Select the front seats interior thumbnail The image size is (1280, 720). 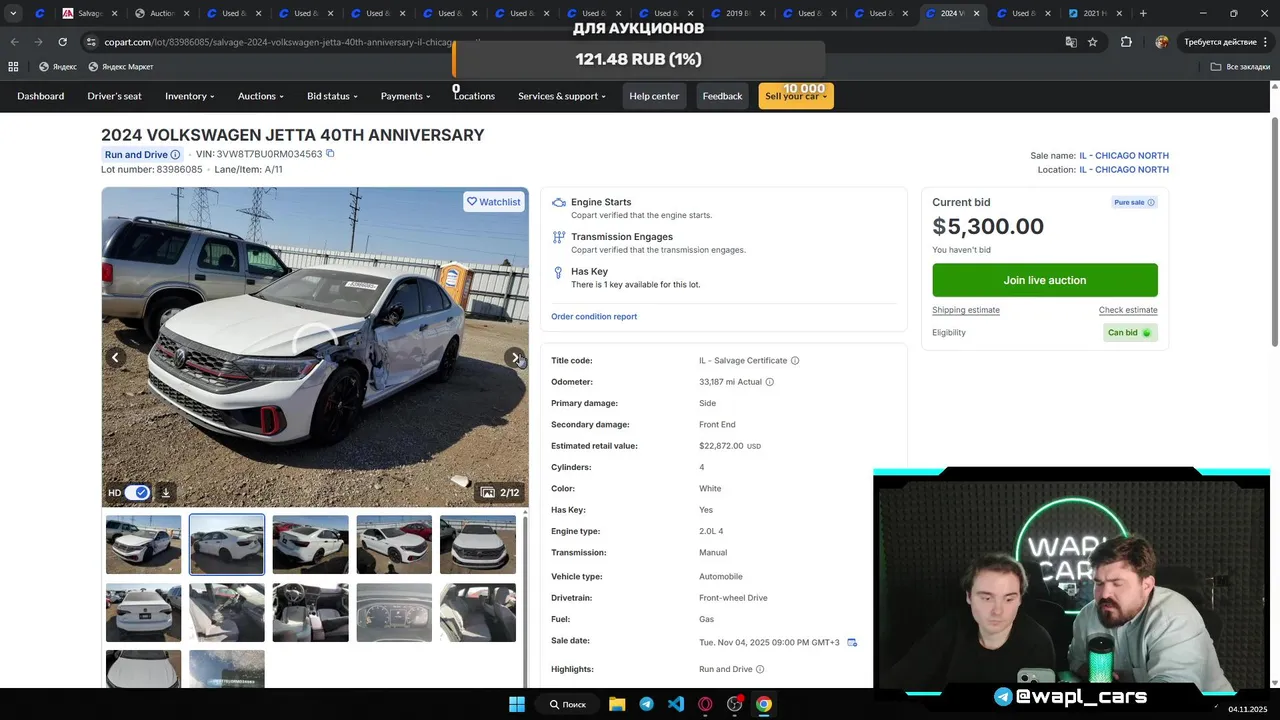(x=311, y=612)
